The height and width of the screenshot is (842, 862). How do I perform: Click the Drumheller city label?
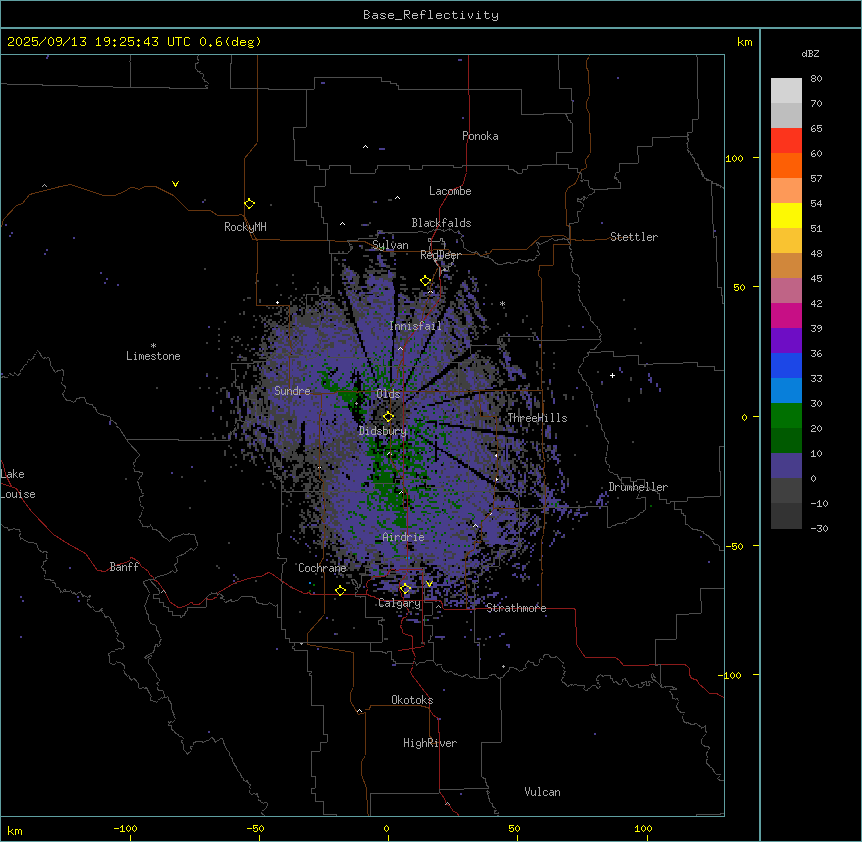click(x=638, y=487)
